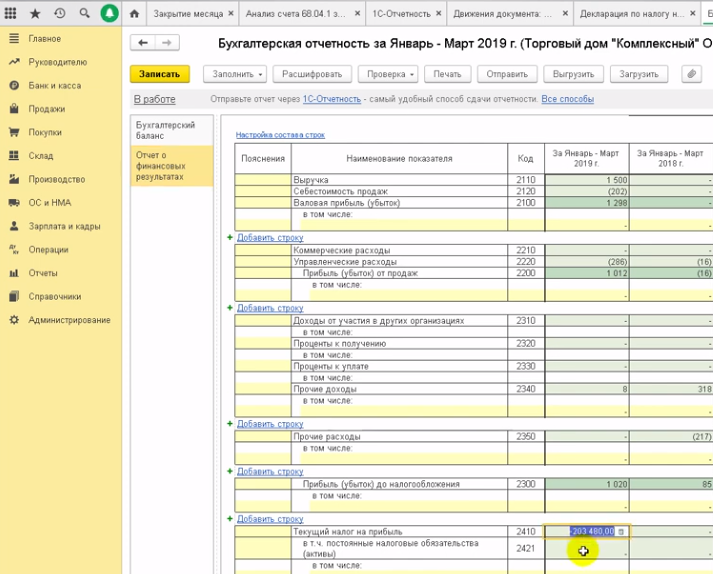Expand the Проверка dropdown

point(387,74)
